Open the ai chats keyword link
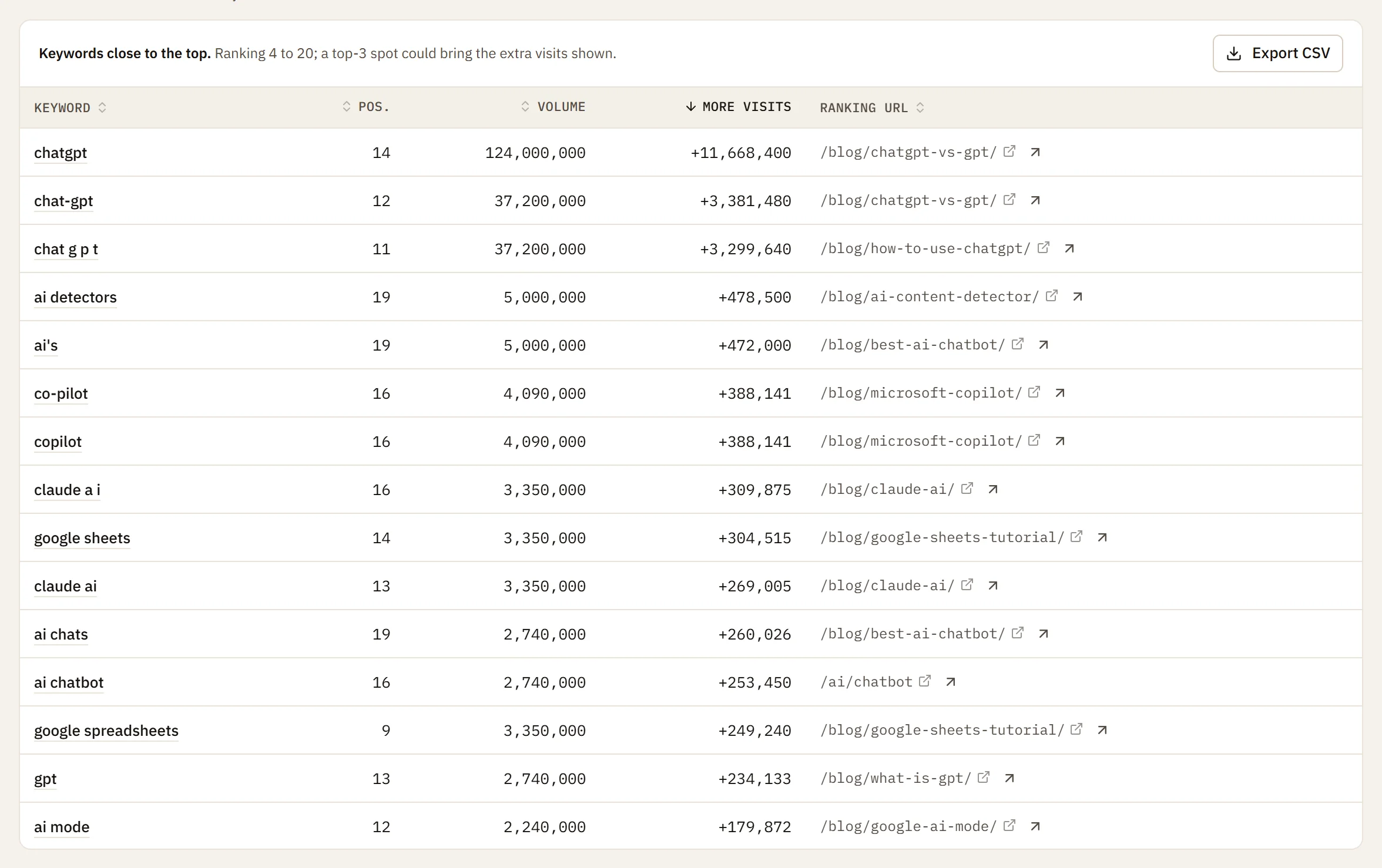The width and height of the screenshot is (1382, 868). tap(61, 635)
